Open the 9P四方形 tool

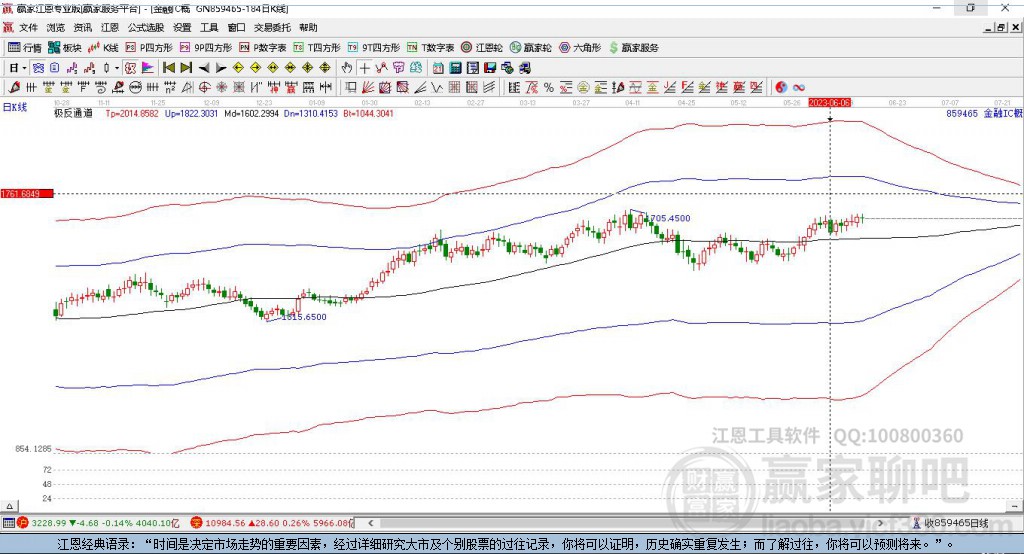206,48
